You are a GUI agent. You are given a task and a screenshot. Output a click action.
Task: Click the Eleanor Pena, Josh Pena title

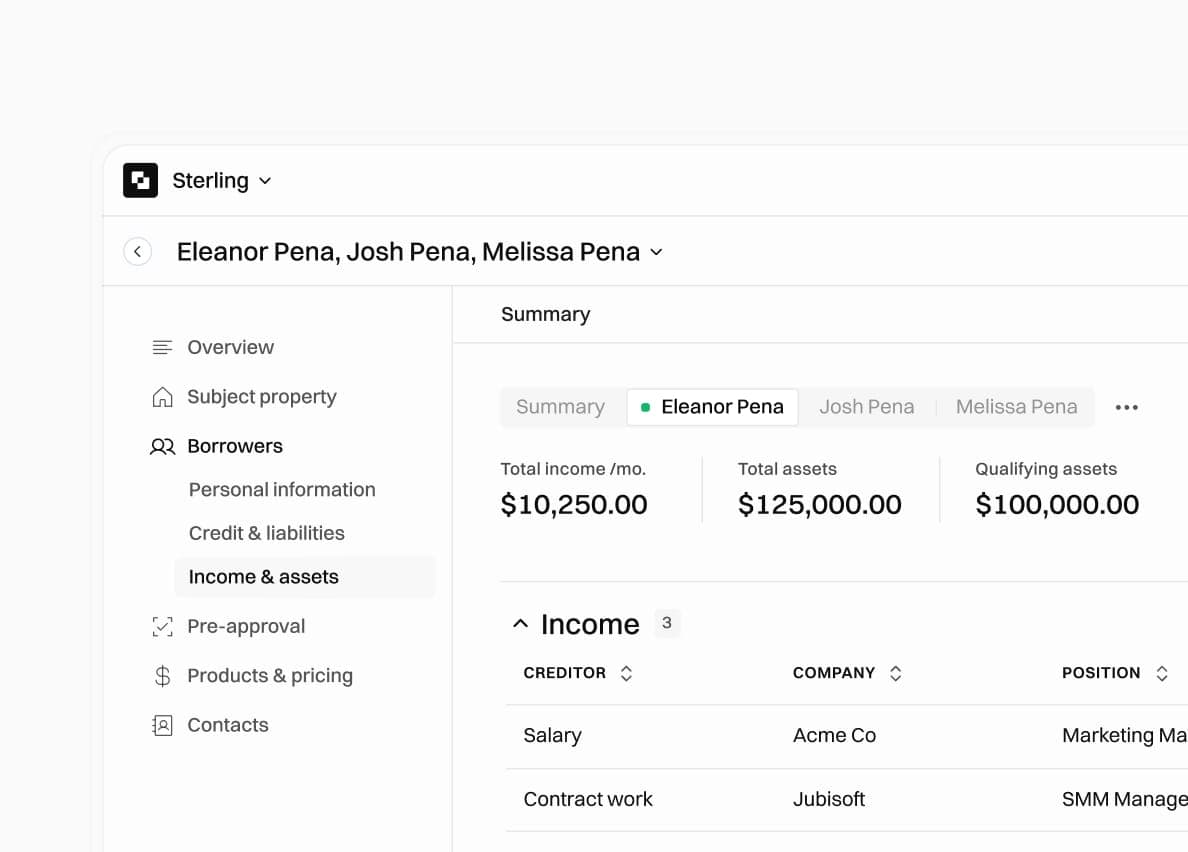408,251
